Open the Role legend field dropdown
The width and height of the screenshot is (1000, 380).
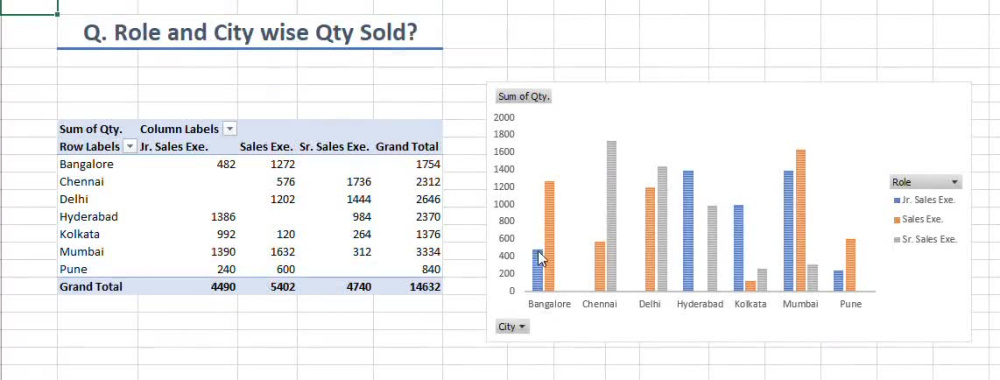(925, 182)
